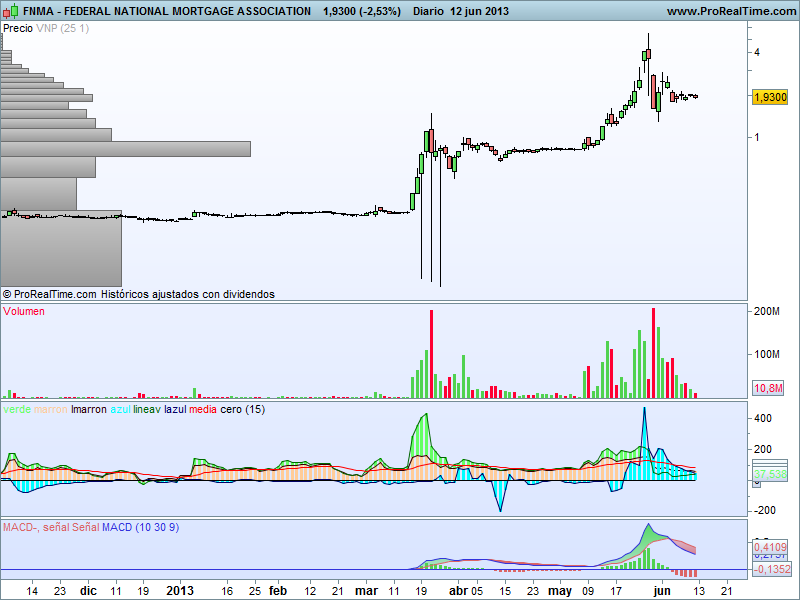Click the dic month label on time axis
The image size is (800, 600).
coord(88,590)
